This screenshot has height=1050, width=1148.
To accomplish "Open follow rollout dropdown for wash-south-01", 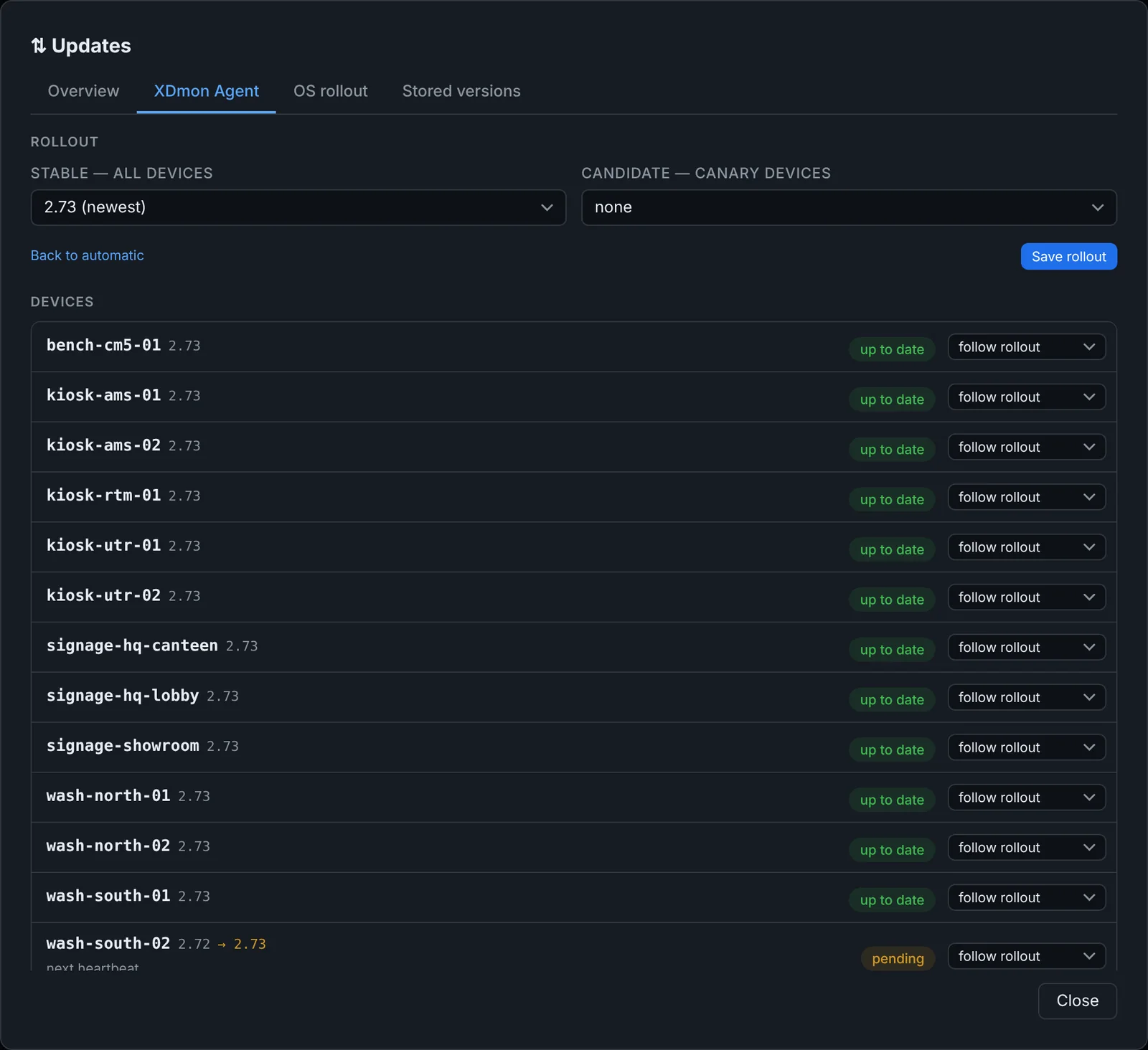I will click(x=1026, y=898).
